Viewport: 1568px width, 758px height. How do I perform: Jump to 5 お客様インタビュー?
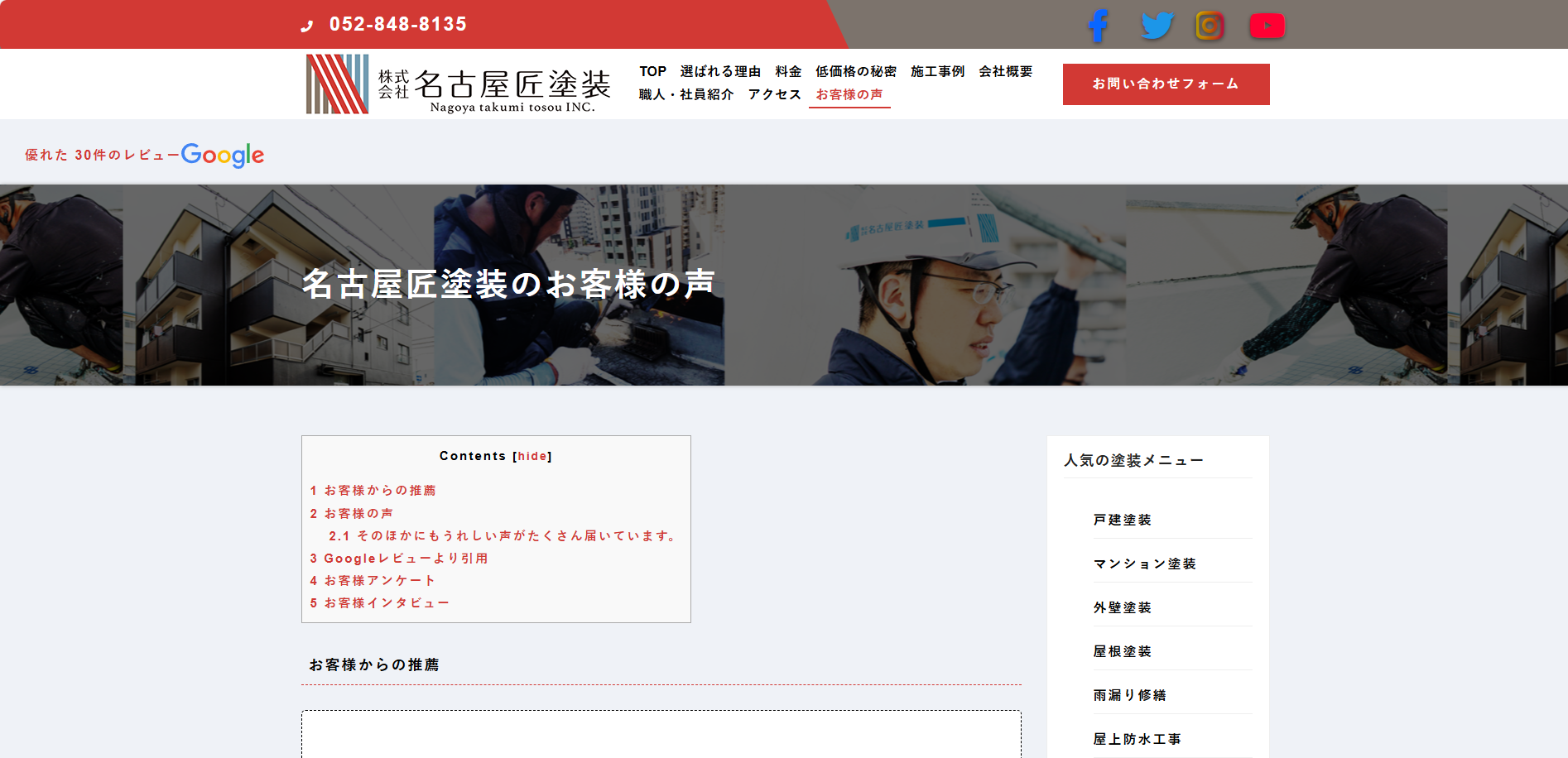click(x=380, y=603)
